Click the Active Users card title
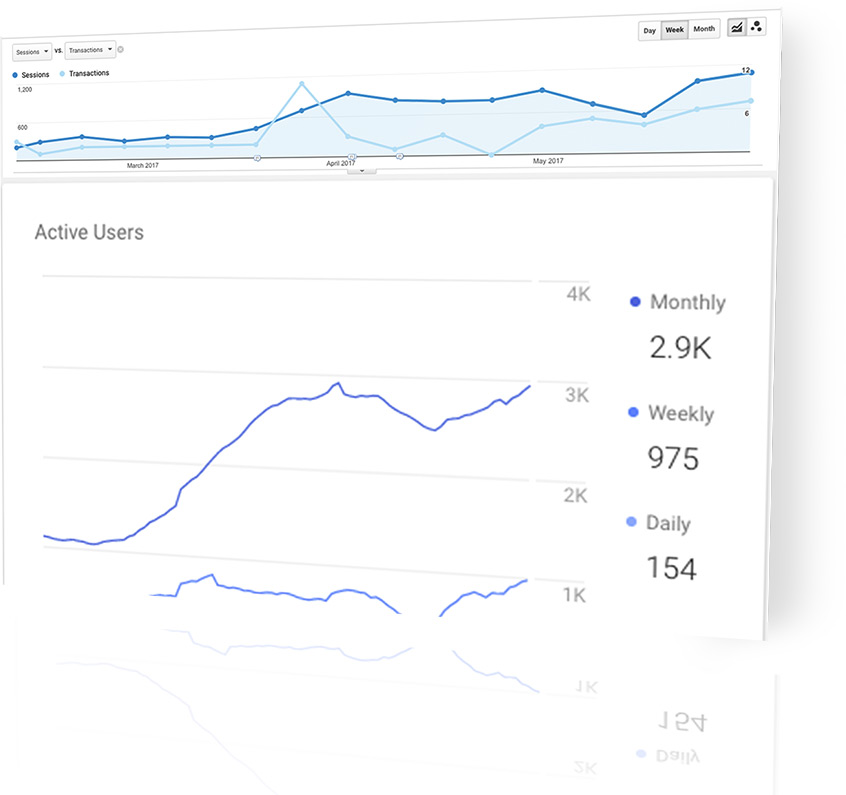The width and height of the screenshot is (846, 795). click(x=89, y=232)
